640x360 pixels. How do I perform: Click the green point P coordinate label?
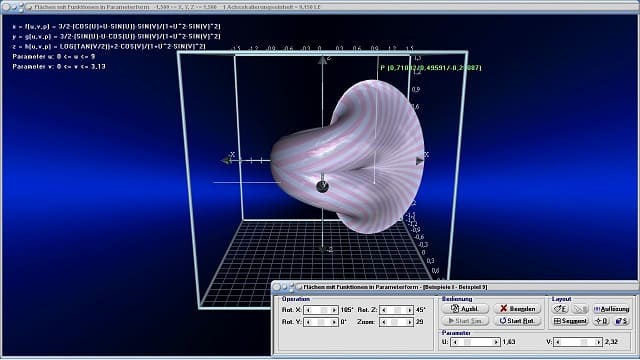coord(431,68)
